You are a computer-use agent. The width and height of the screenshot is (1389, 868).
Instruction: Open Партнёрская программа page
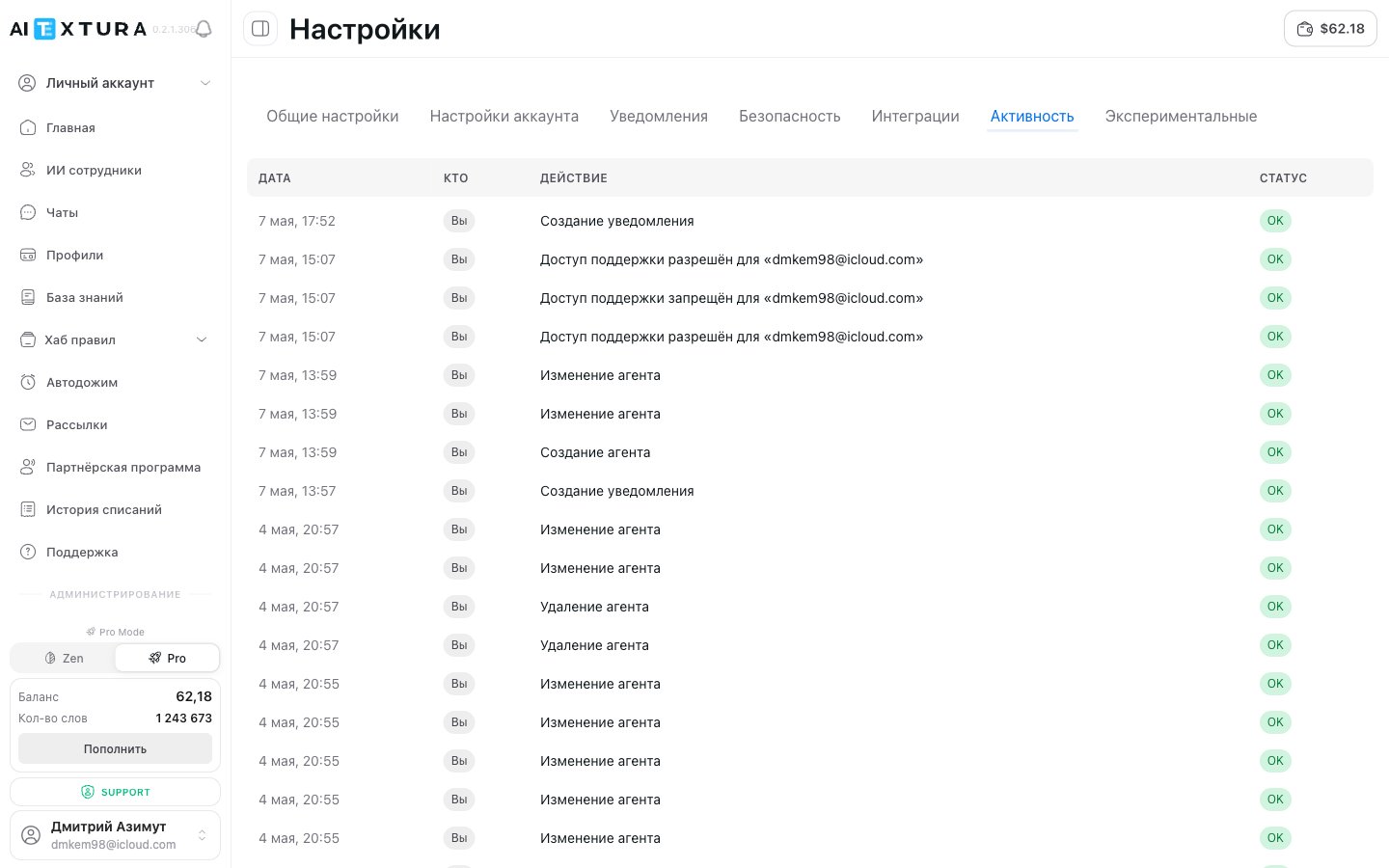pyautogui.click(x=123, y=467)
